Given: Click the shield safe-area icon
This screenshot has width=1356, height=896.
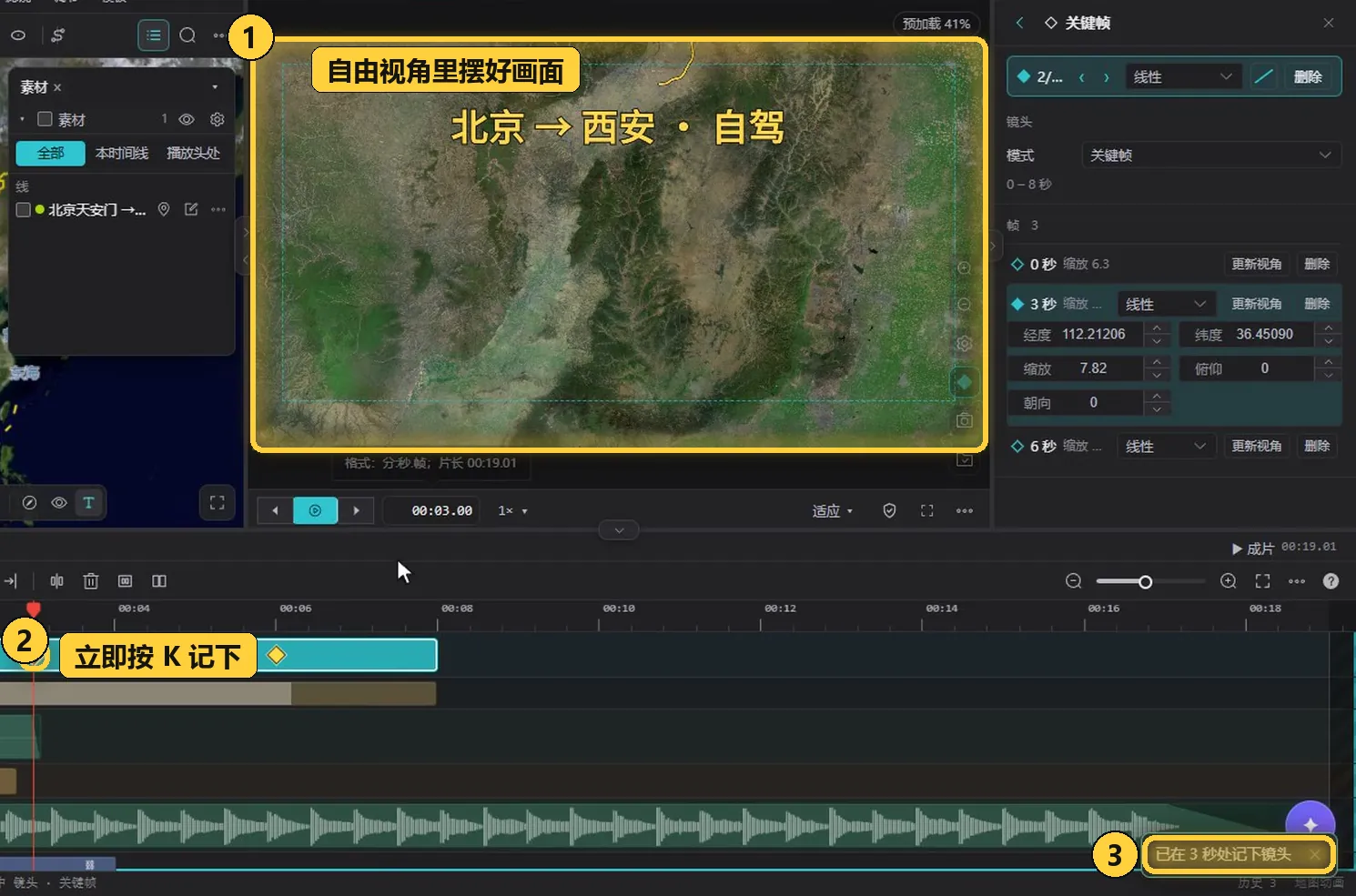Looking at the screenshot, I should tap(889, 510).
